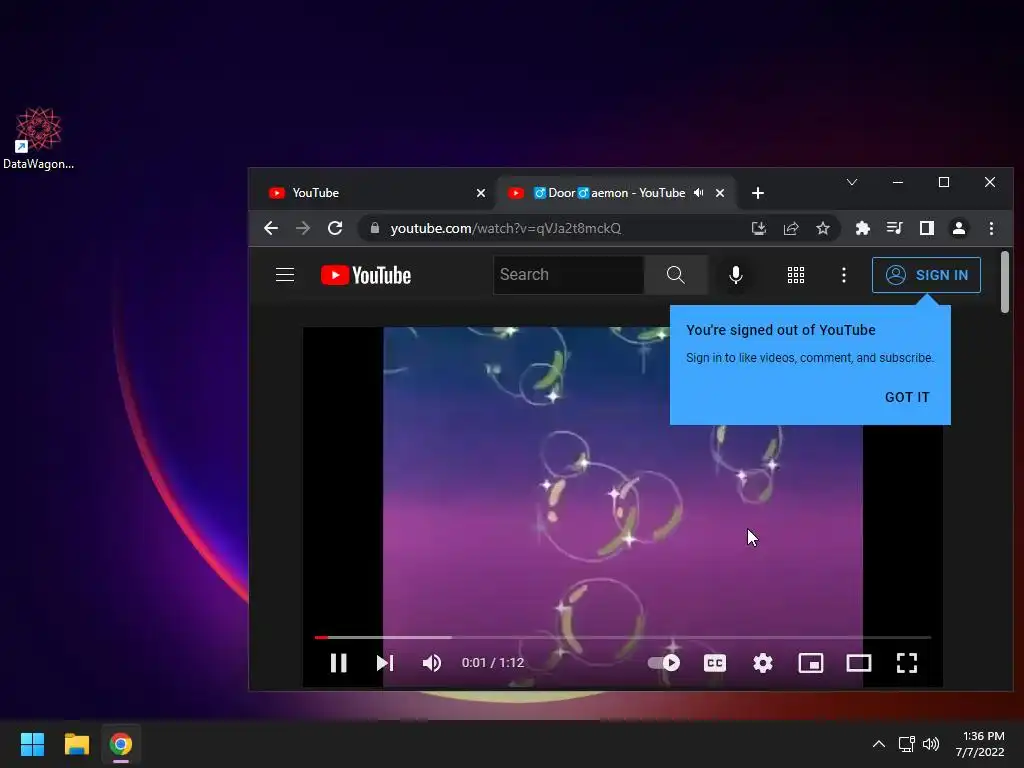Click the address bar URL
Image resolution: width=1024 pixels, height=768 pixels.
505,228
